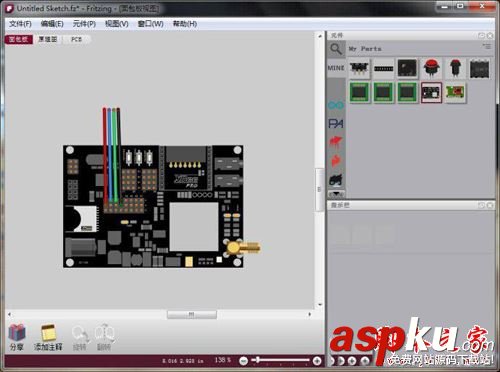Select the blue wire on the canvas
500x372 pixels.
pyautogui.click(x=110, y=153)
